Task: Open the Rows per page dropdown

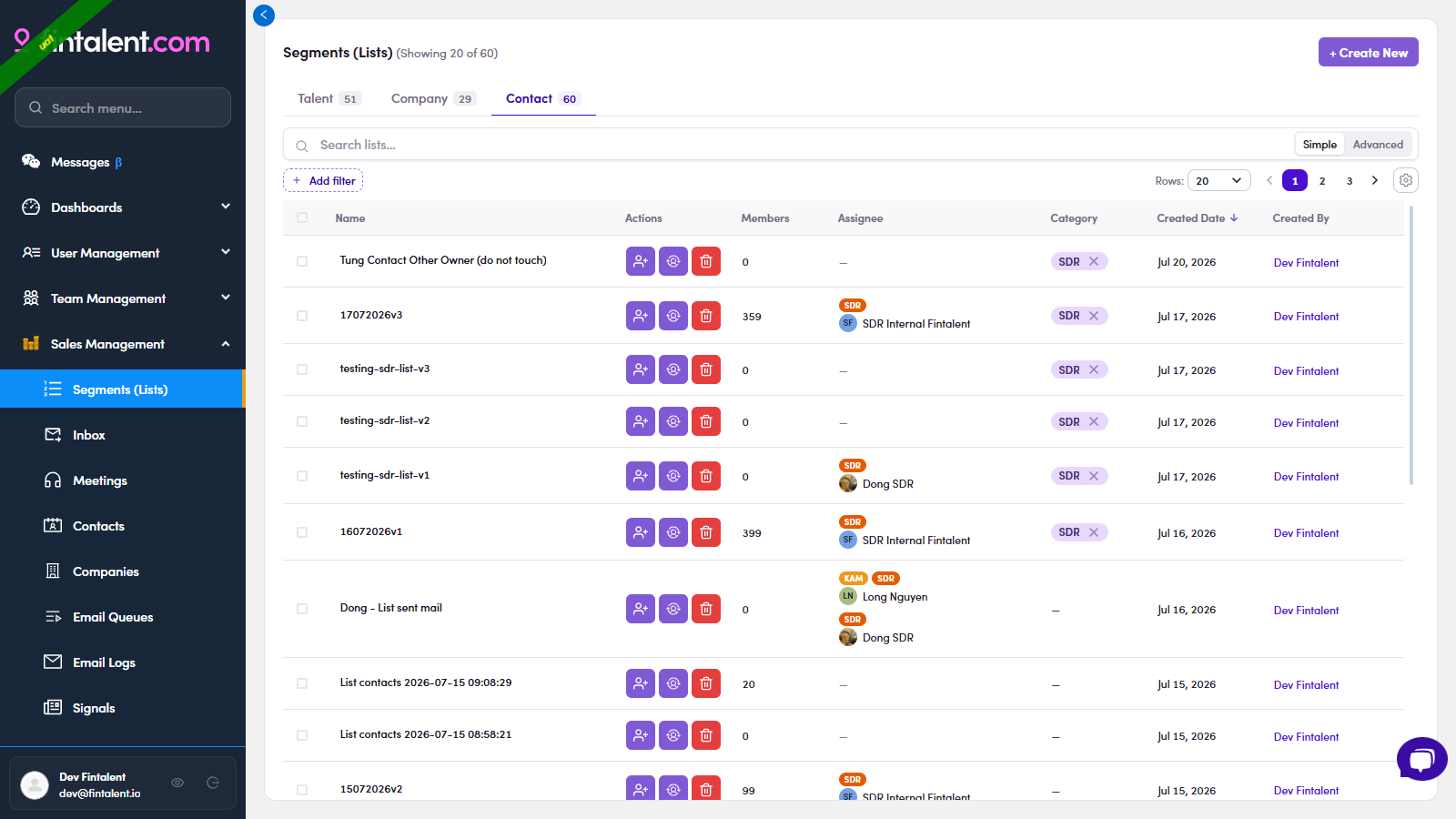Action: 1218,180
